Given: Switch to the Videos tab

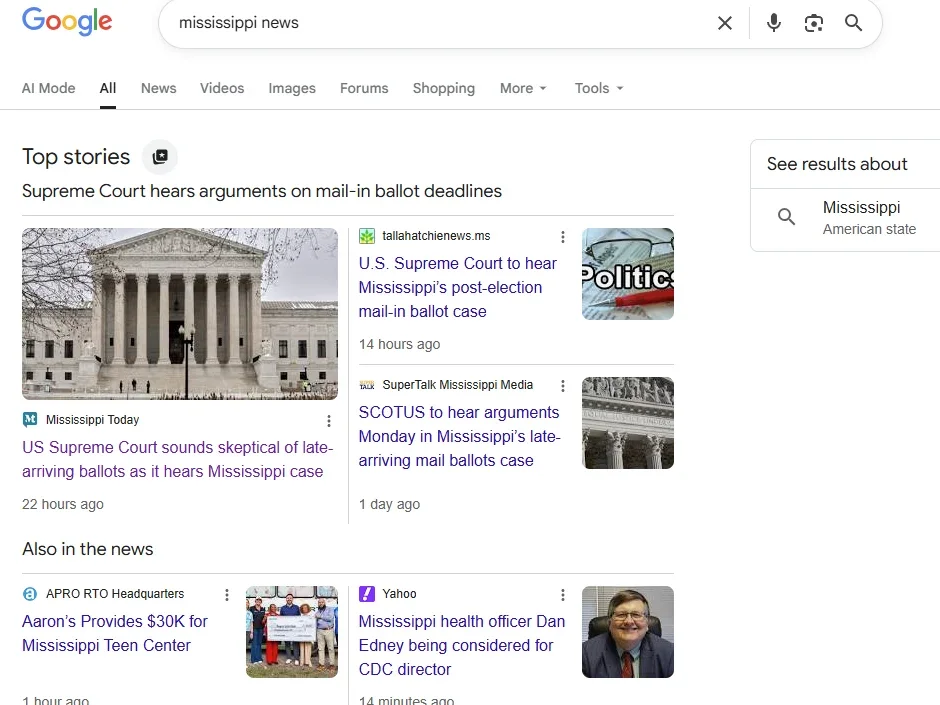Looking at the screenshot, I should pyautogui.click(x=222, y=88).
